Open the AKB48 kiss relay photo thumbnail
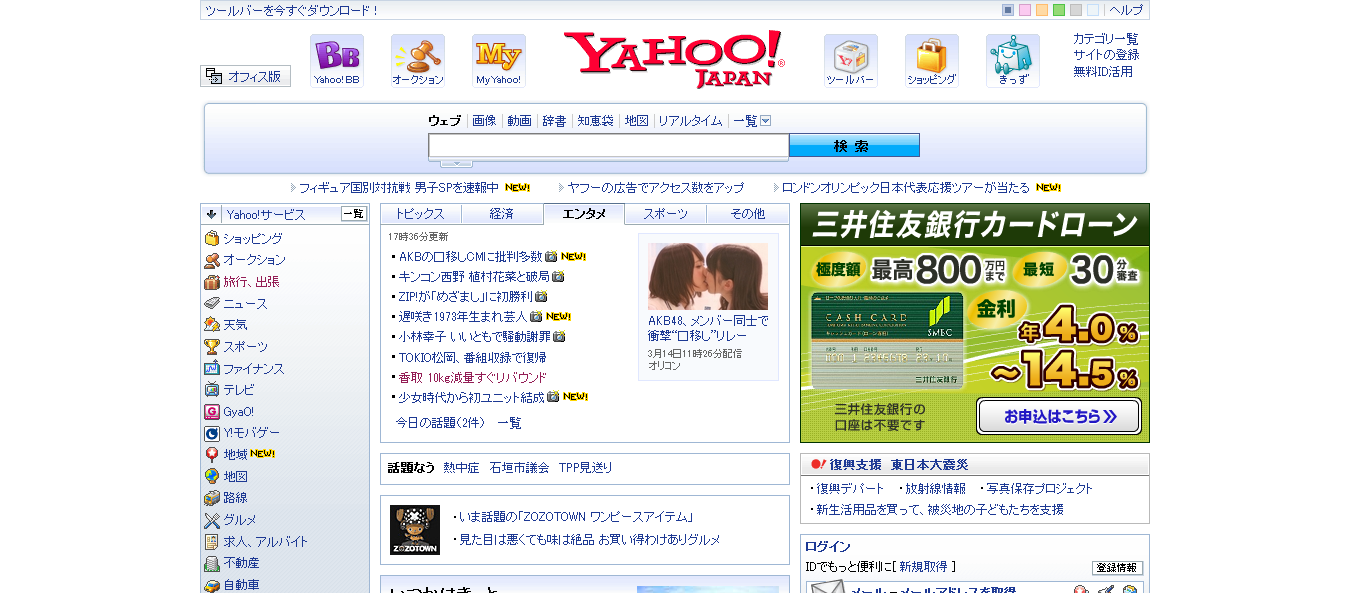This screenshot has height=593, width=1349. click(708, 276)
